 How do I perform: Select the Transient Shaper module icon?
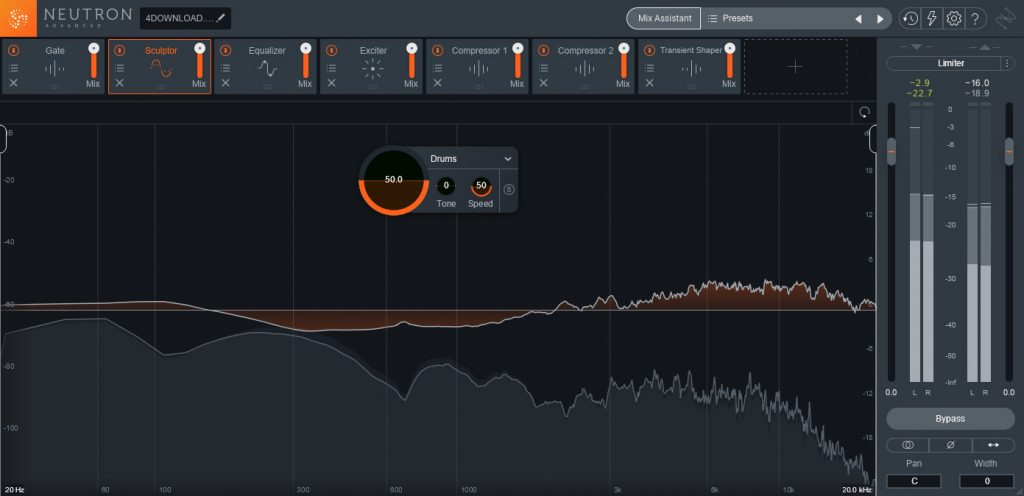click(691, 68)
